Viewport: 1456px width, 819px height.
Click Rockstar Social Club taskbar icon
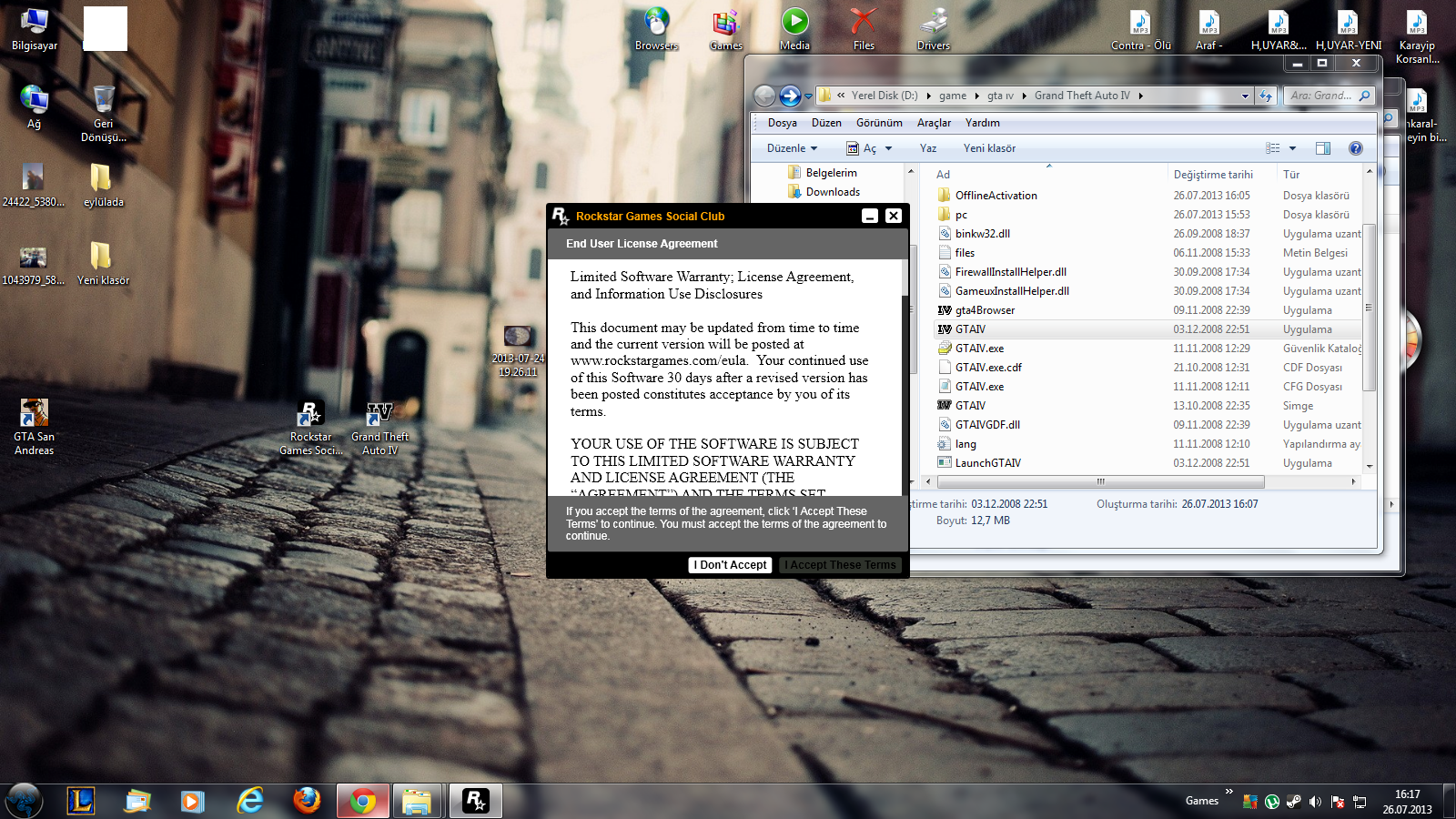[475, 801]
